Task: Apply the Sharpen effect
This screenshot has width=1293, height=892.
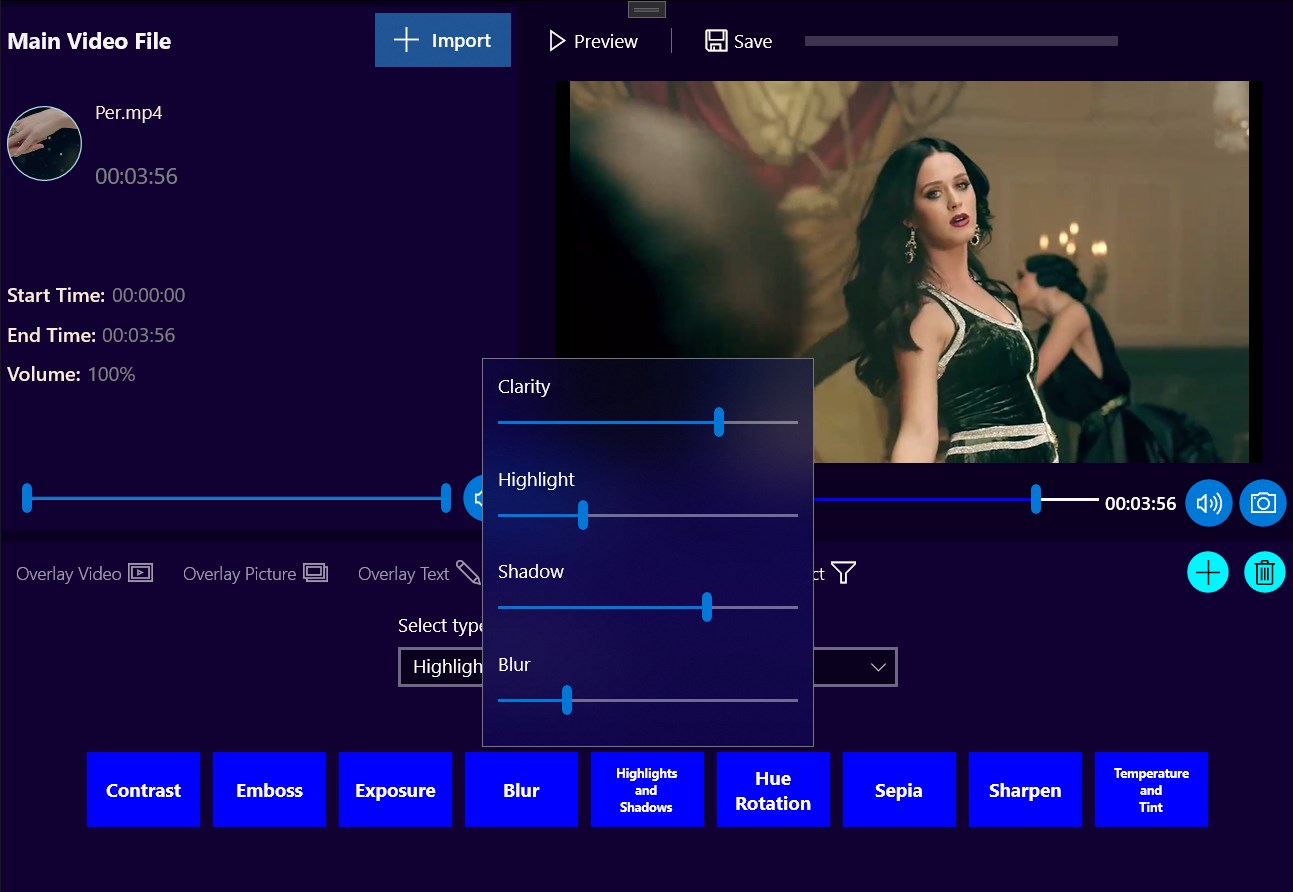Action: 1025,790
